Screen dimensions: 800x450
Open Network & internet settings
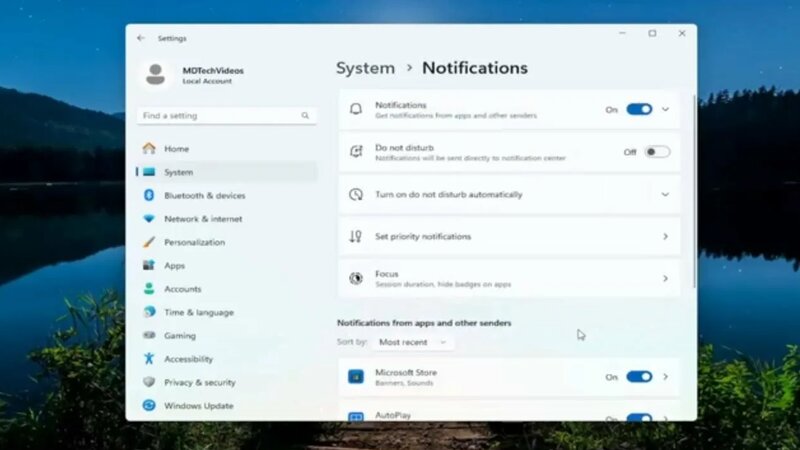coord(227,219)
